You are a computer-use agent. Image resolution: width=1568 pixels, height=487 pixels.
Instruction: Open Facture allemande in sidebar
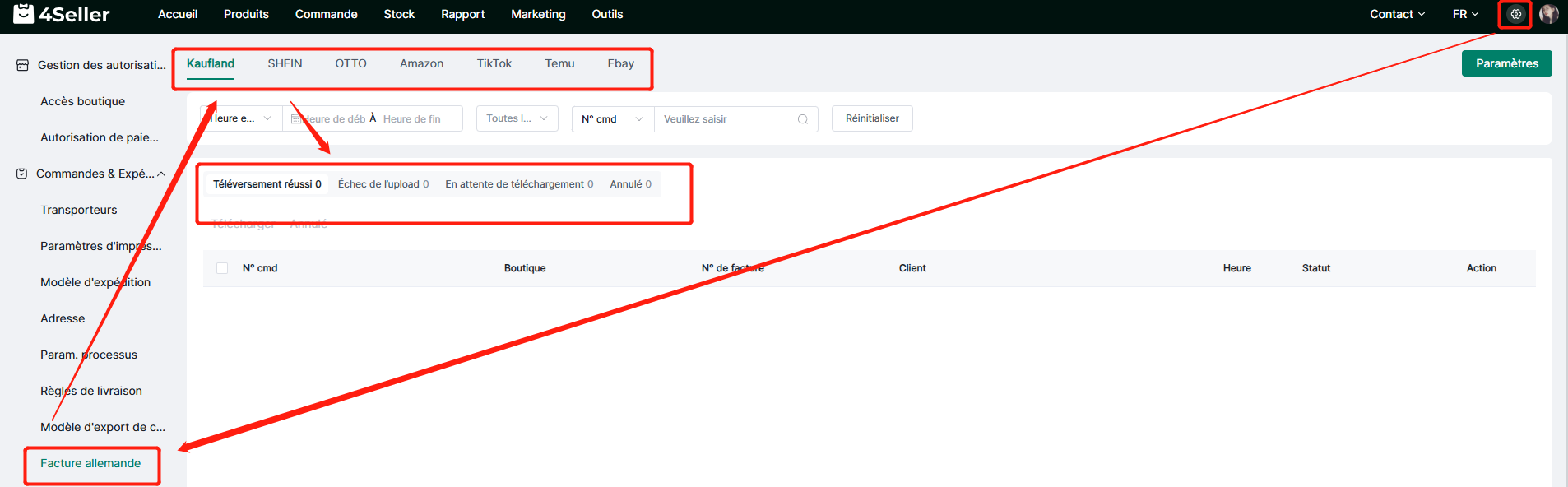(90, 463)
